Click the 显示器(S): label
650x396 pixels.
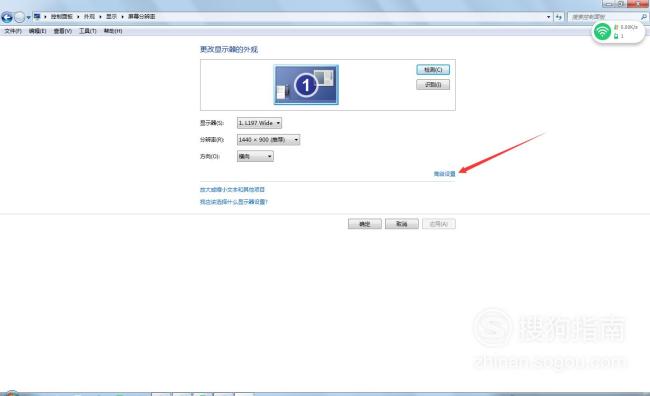tap(212, 123)
